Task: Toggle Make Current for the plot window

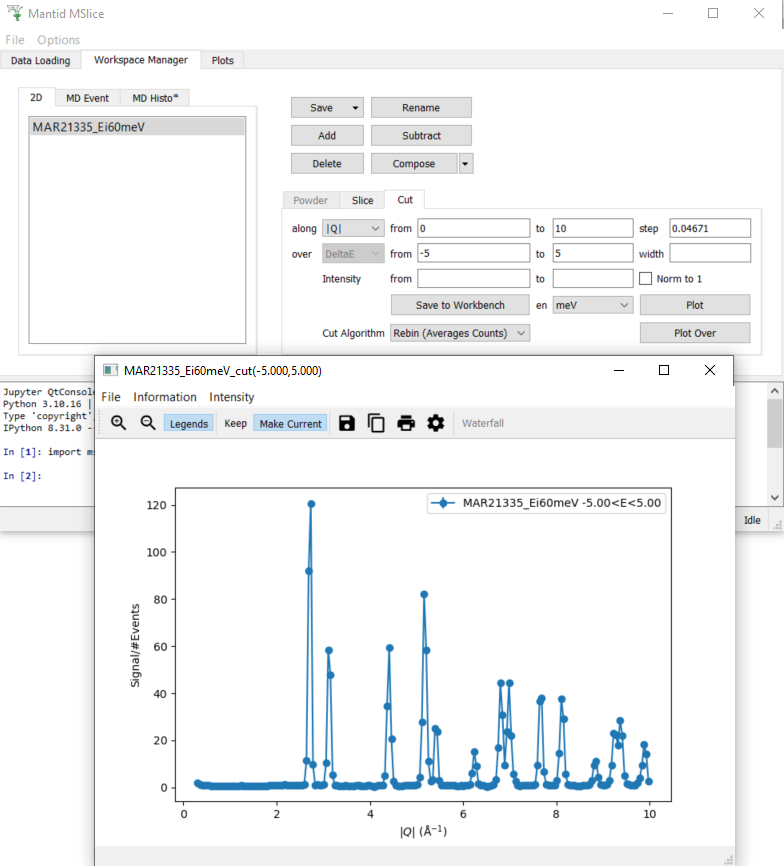Action: tap(290, 424)
